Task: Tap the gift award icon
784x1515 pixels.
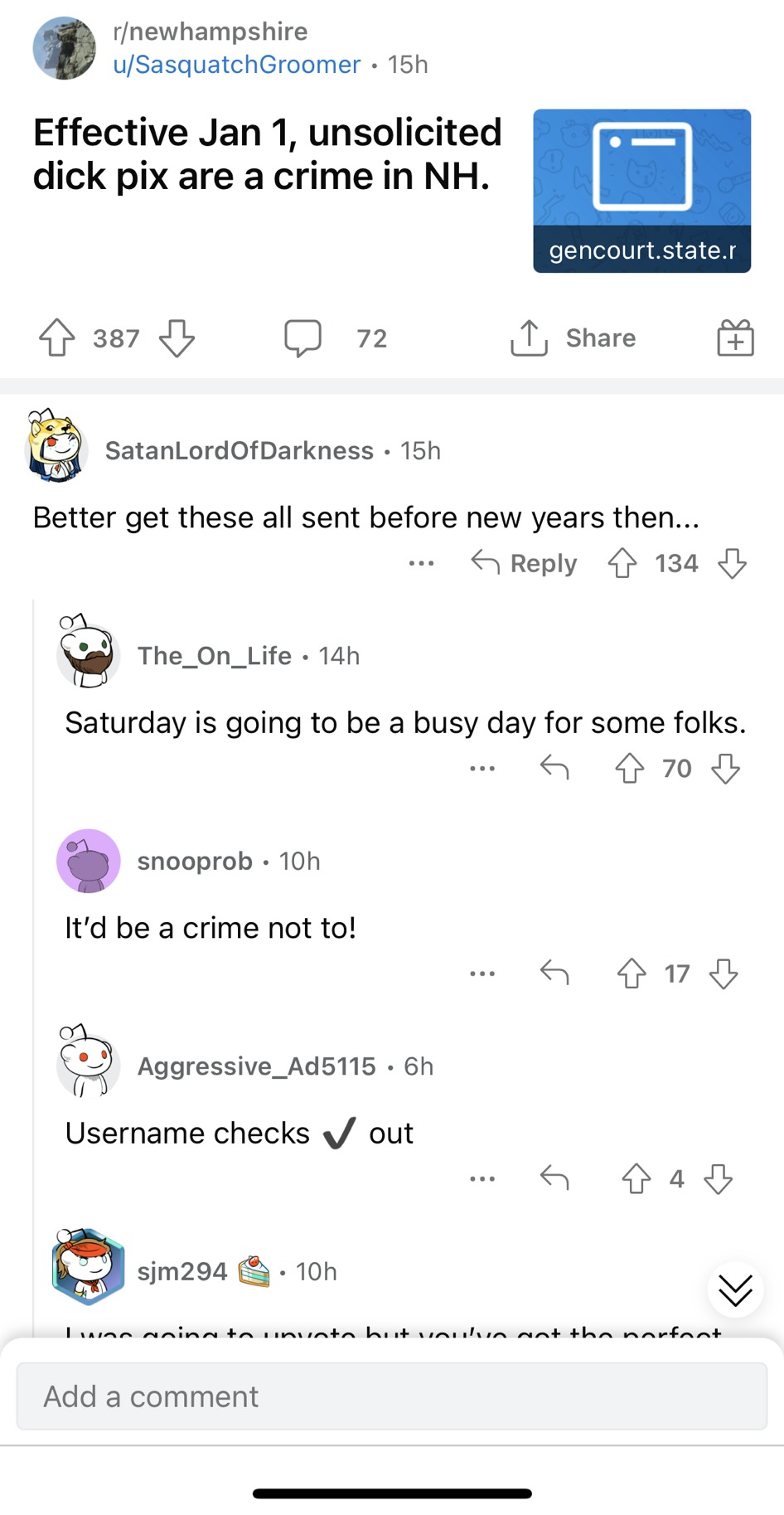Action: click(735, 338)
